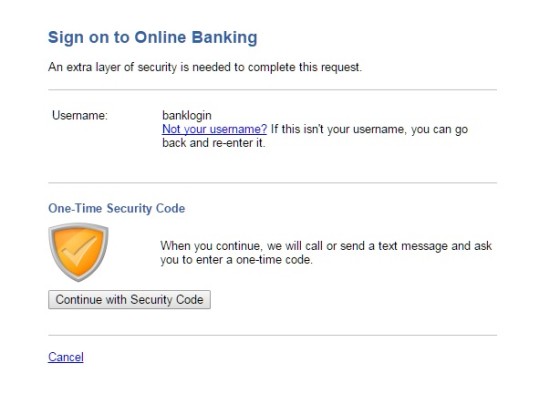Viewport: 550px width, 405px height.
Task: Click the orange security shield icon
Action: tap(78, 252)
